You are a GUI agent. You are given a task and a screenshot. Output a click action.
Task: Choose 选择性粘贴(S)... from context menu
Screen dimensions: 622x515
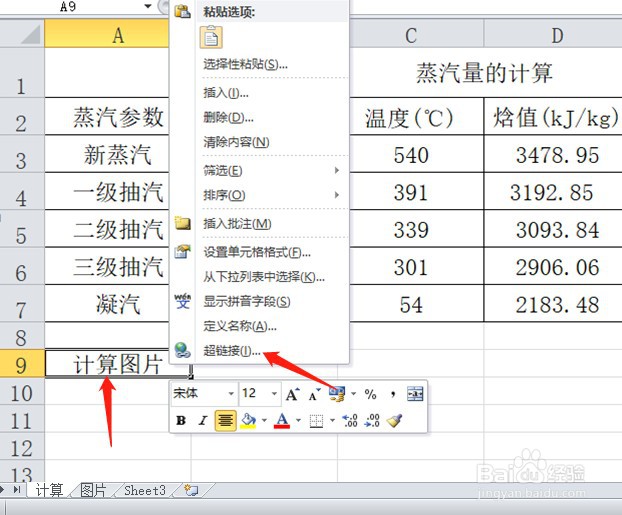point(245,64)
